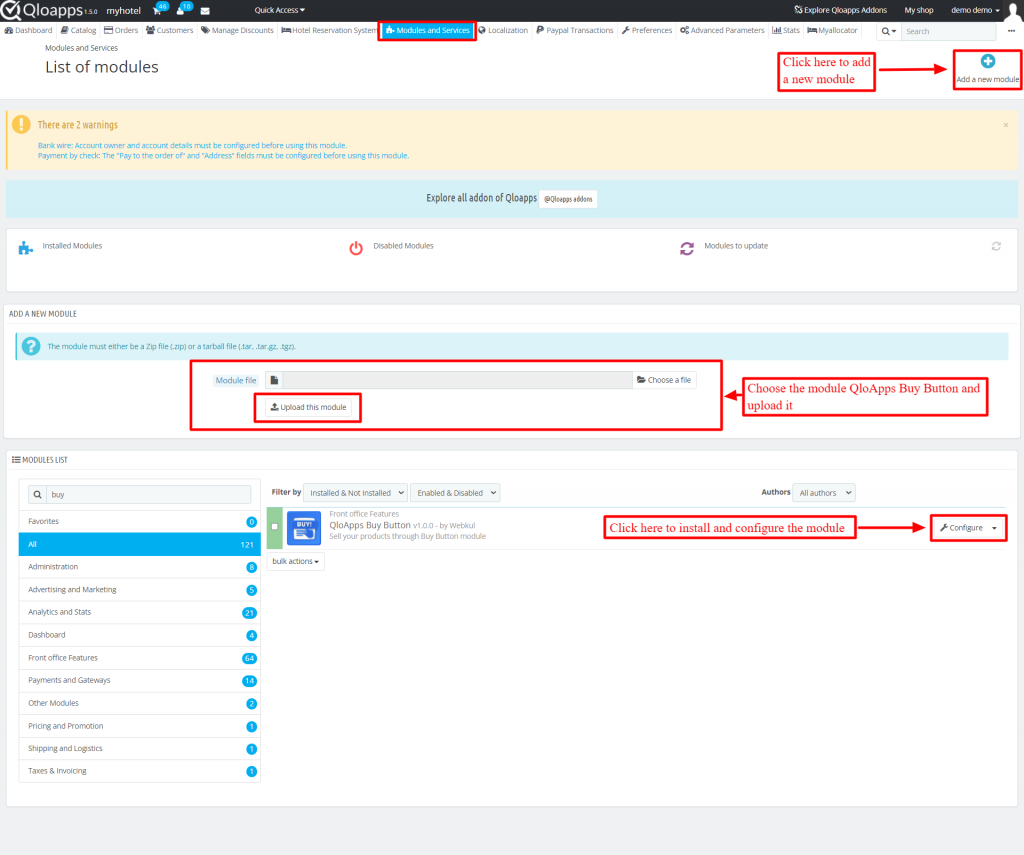Open the Manage Discounts menu

(x=238, y=31)
